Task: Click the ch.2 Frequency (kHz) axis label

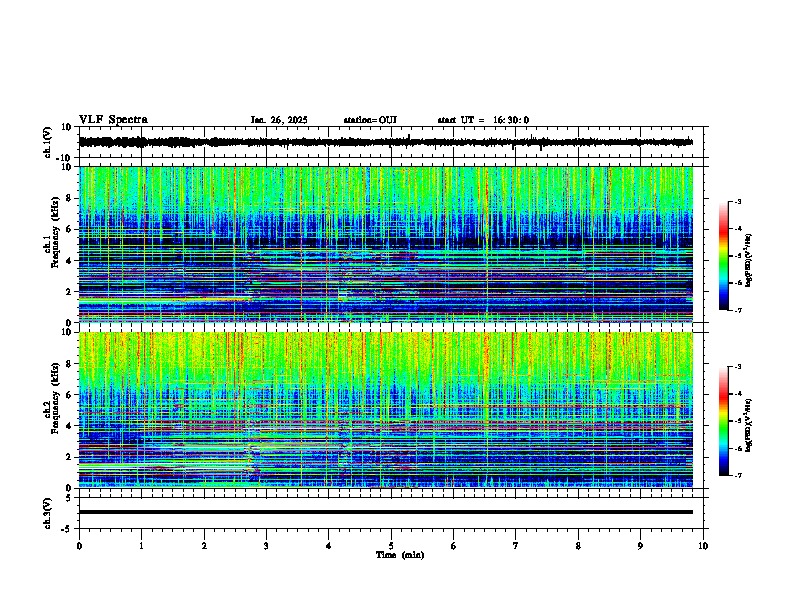Action: click(53, 398)
